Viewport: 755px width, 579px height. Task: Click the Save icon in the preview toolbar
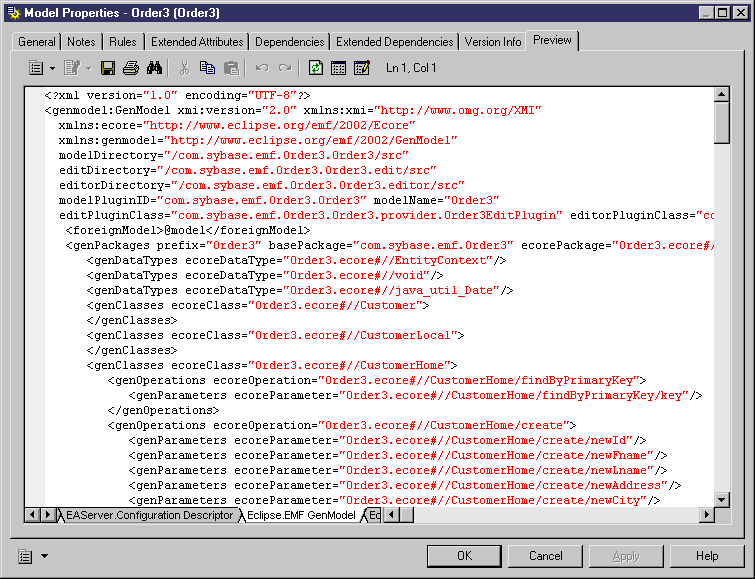point(109,68)
